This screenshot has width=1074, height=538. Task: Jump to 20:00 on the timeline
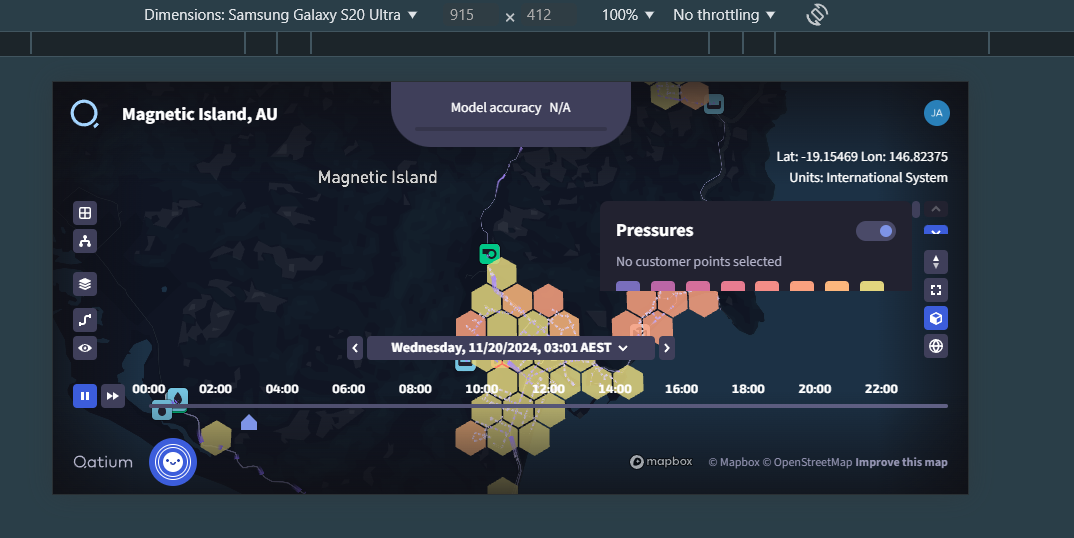814,389
